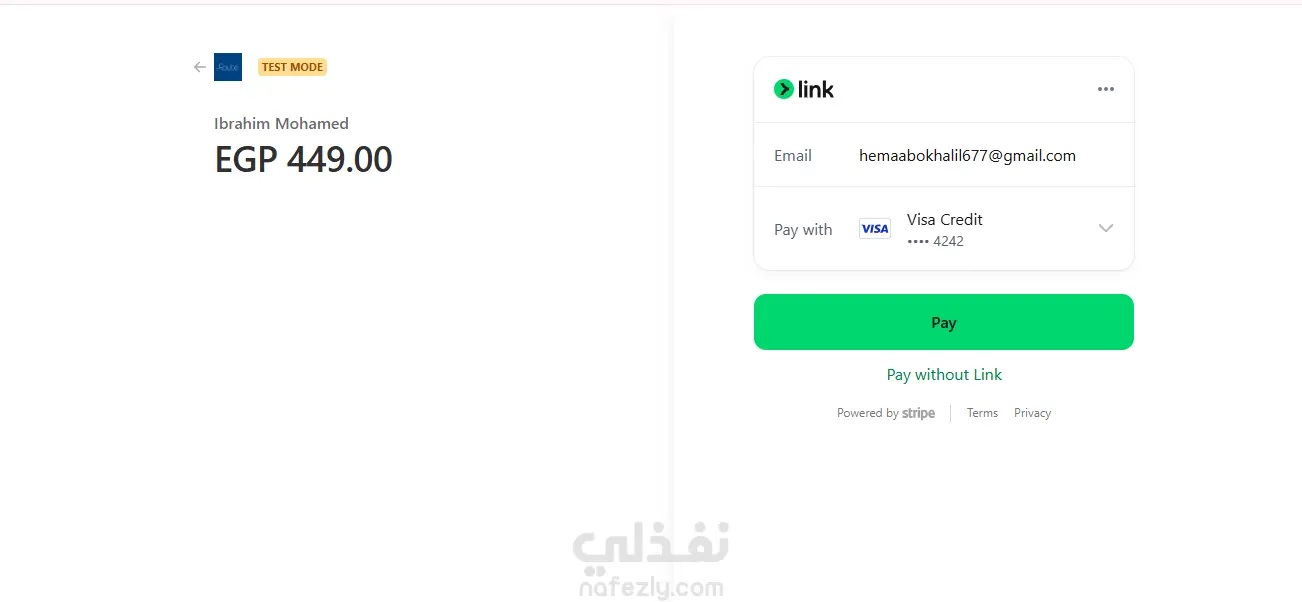Click the TEST MODE badge
Image resolution: width=1302 pixels, height=602 pixels.
coord(292,67)
